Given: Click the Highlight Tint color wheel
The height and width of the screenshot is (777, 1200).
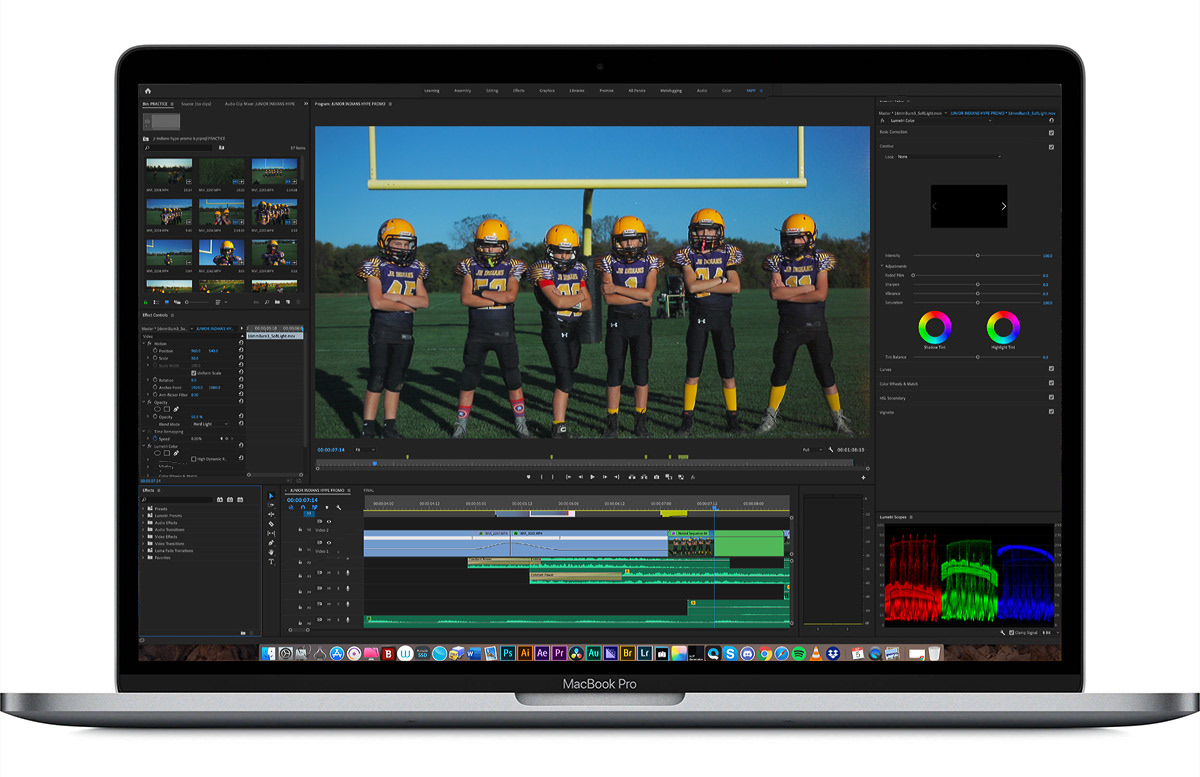Looking at the screenshot, I should point(1003,327).
